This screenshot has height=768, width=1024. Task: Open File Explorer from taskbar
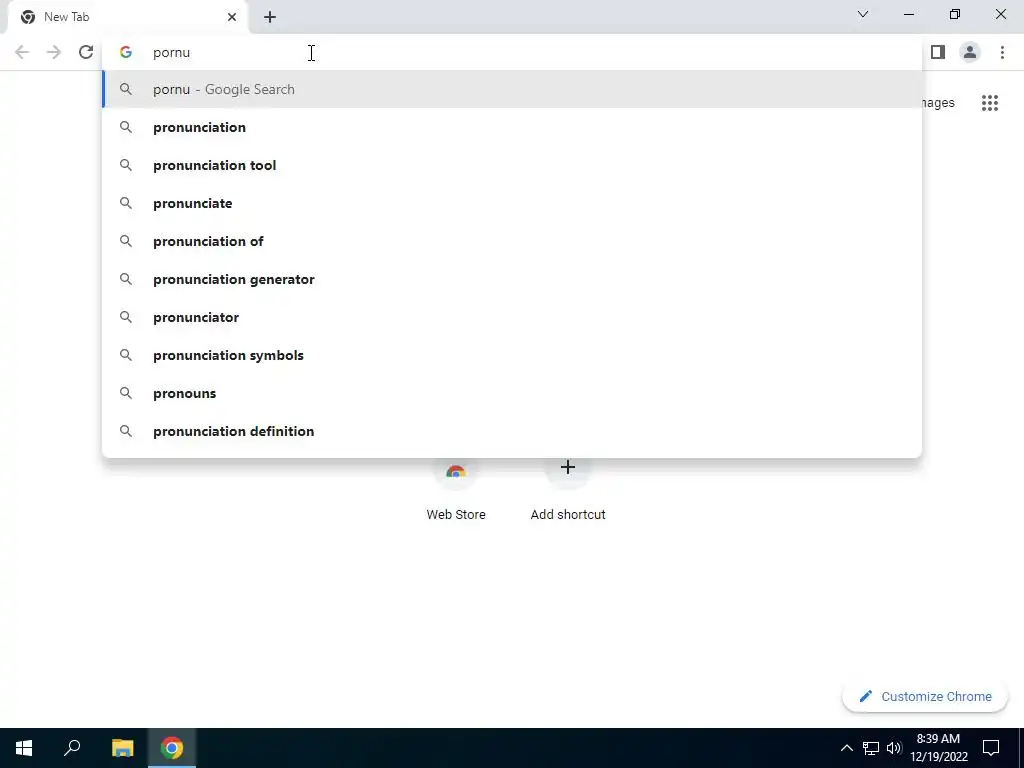click(122, 748)
